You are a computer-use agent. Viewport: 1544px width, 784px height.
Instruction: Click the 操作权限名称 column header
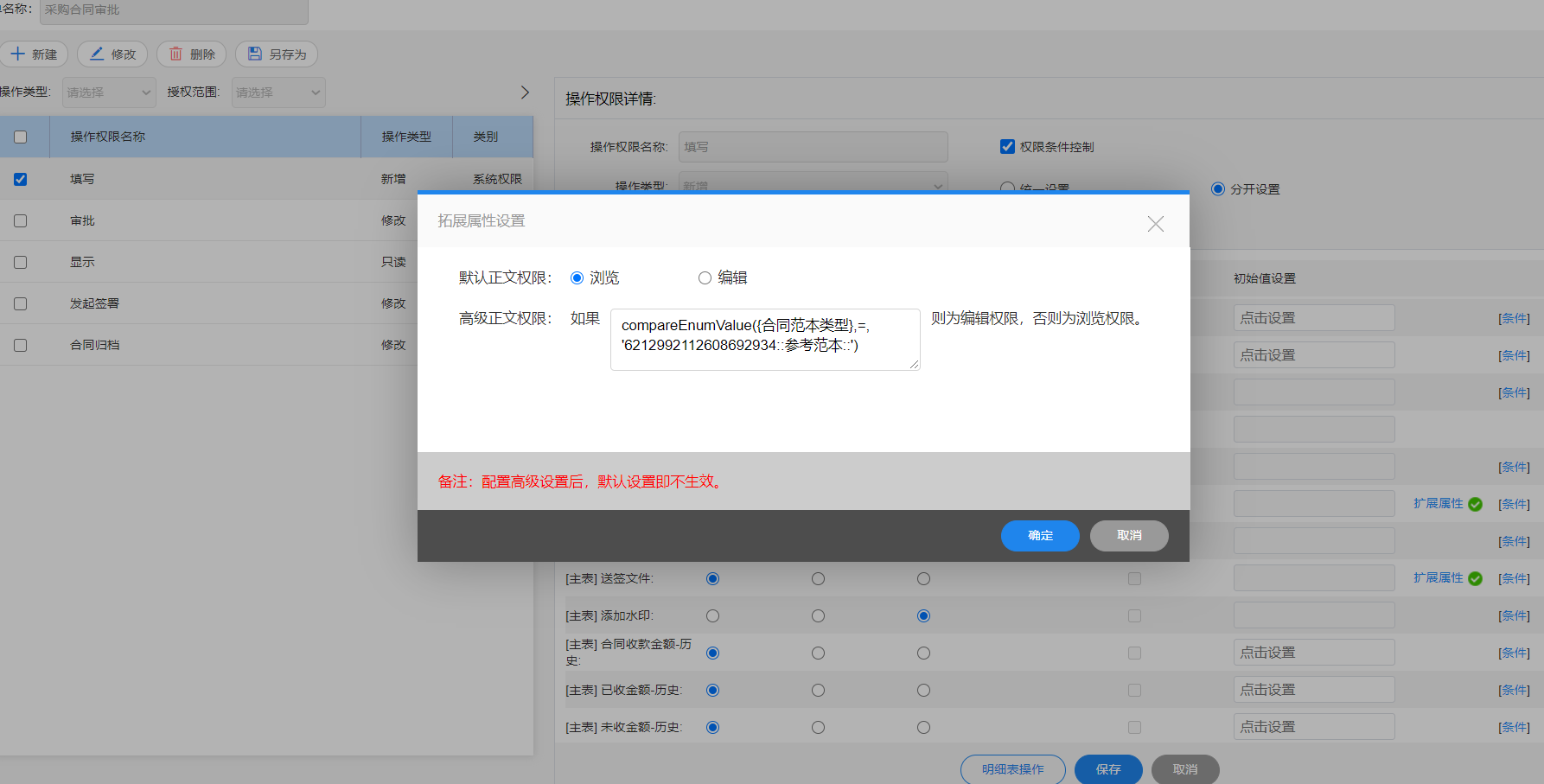click(x=108, y=137)
